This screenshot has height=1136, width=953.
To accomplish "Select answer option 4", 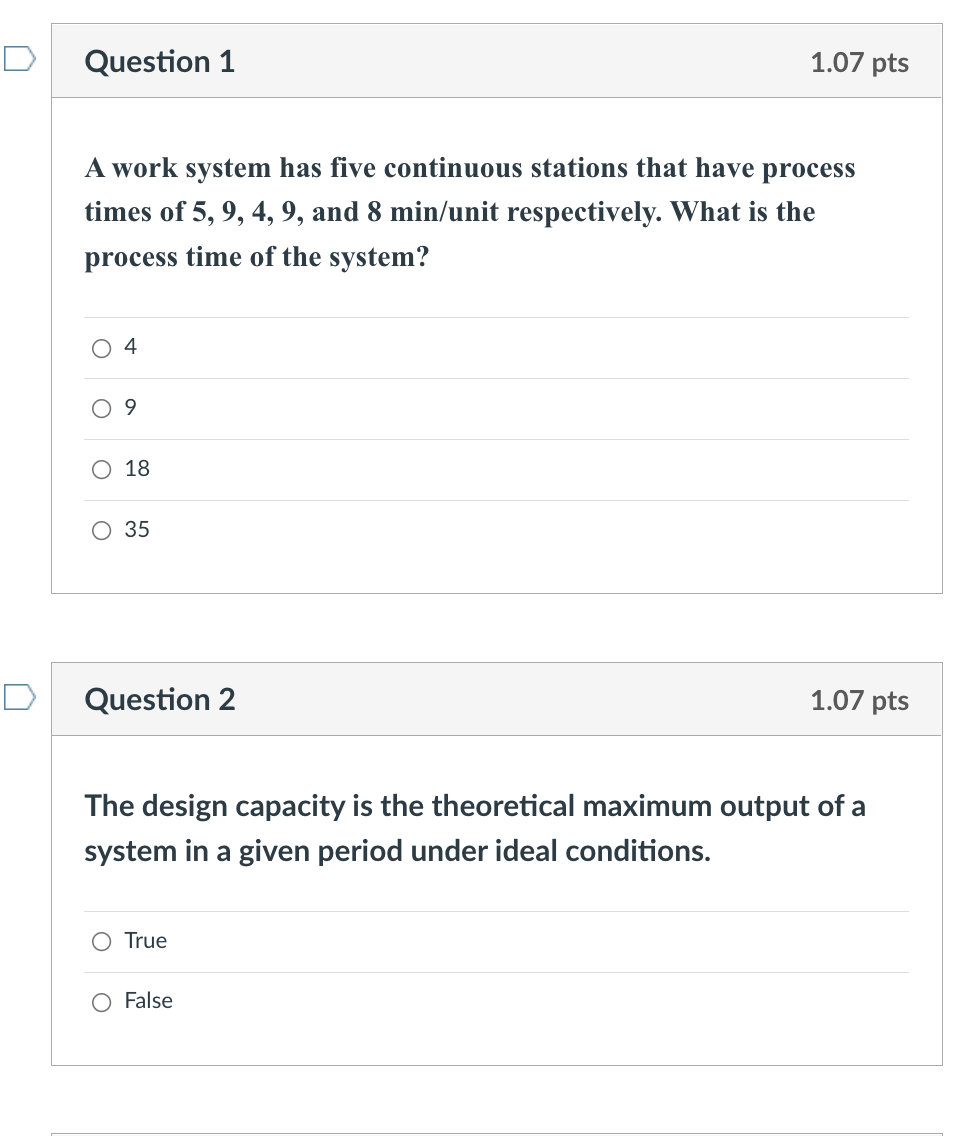I will coord(101,347).
